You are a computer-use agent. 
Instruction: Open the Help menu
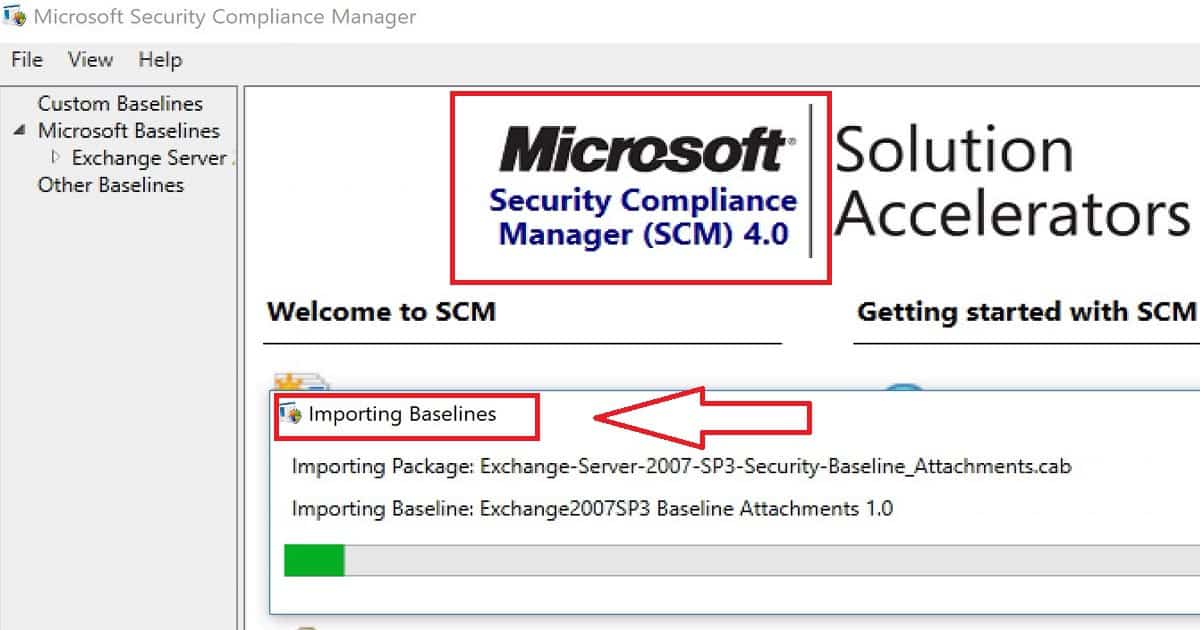click(160, 60)
